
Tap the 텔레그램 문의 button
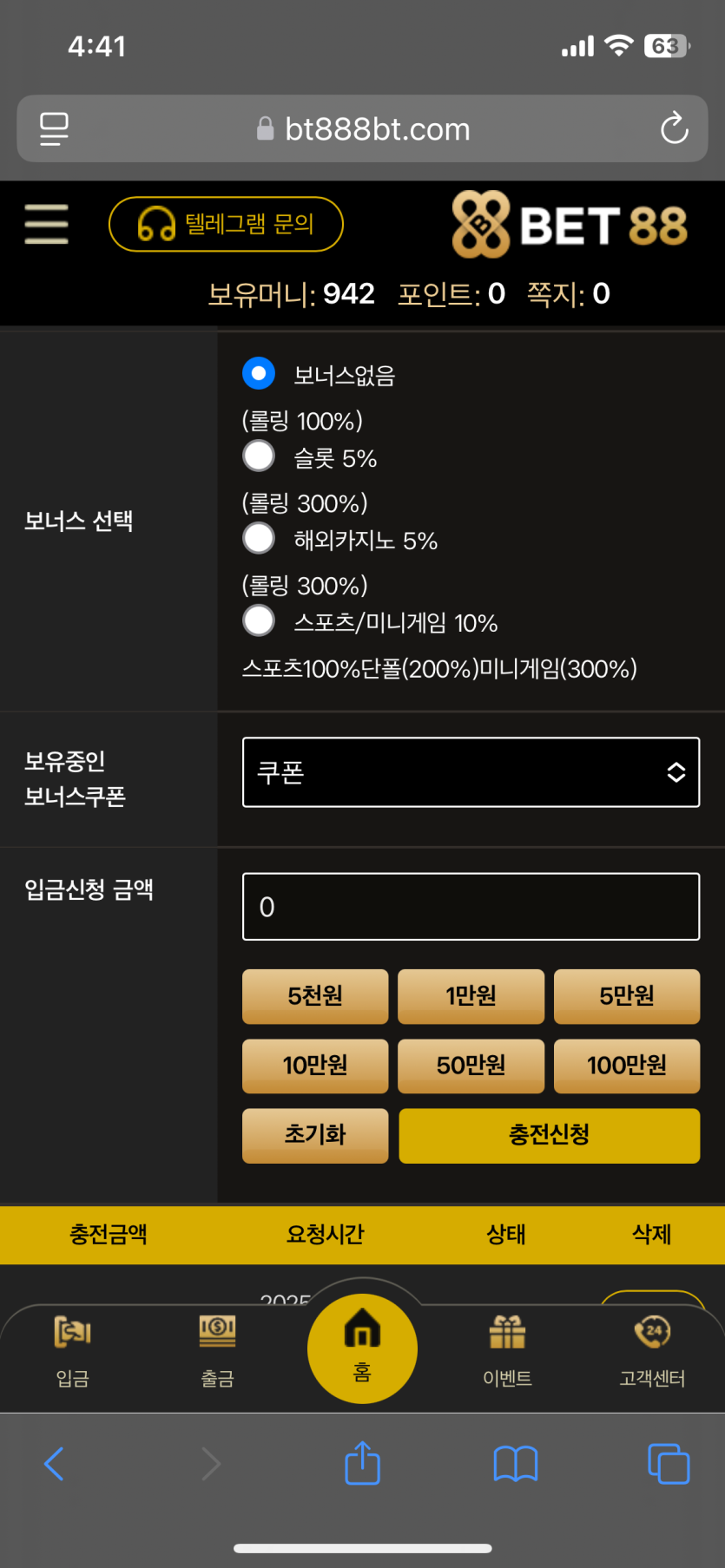(226, 224)
